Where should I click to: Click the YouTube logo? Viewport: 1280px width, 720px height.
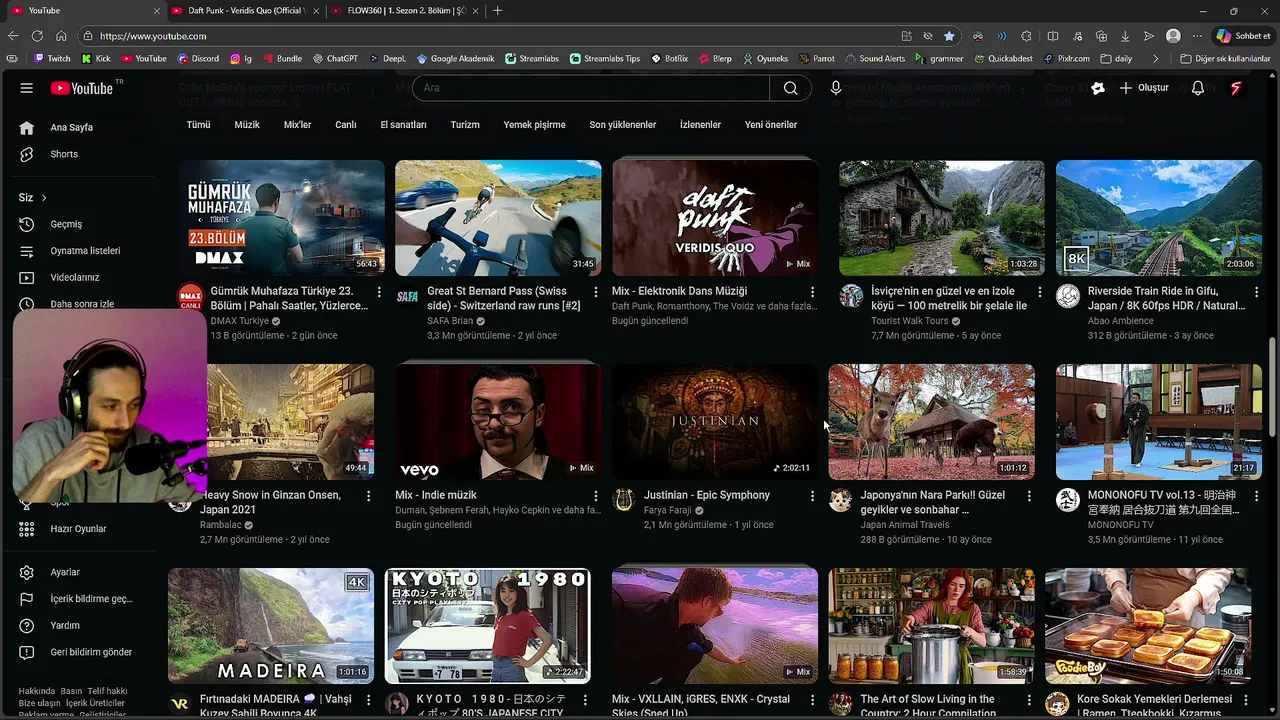point(82,88)
